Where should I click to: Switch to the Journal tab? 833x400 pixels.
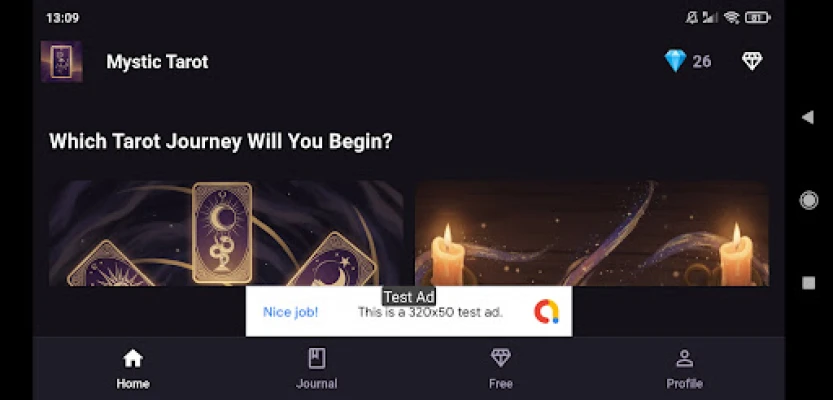pyautogui.click(x=317, y=384)
